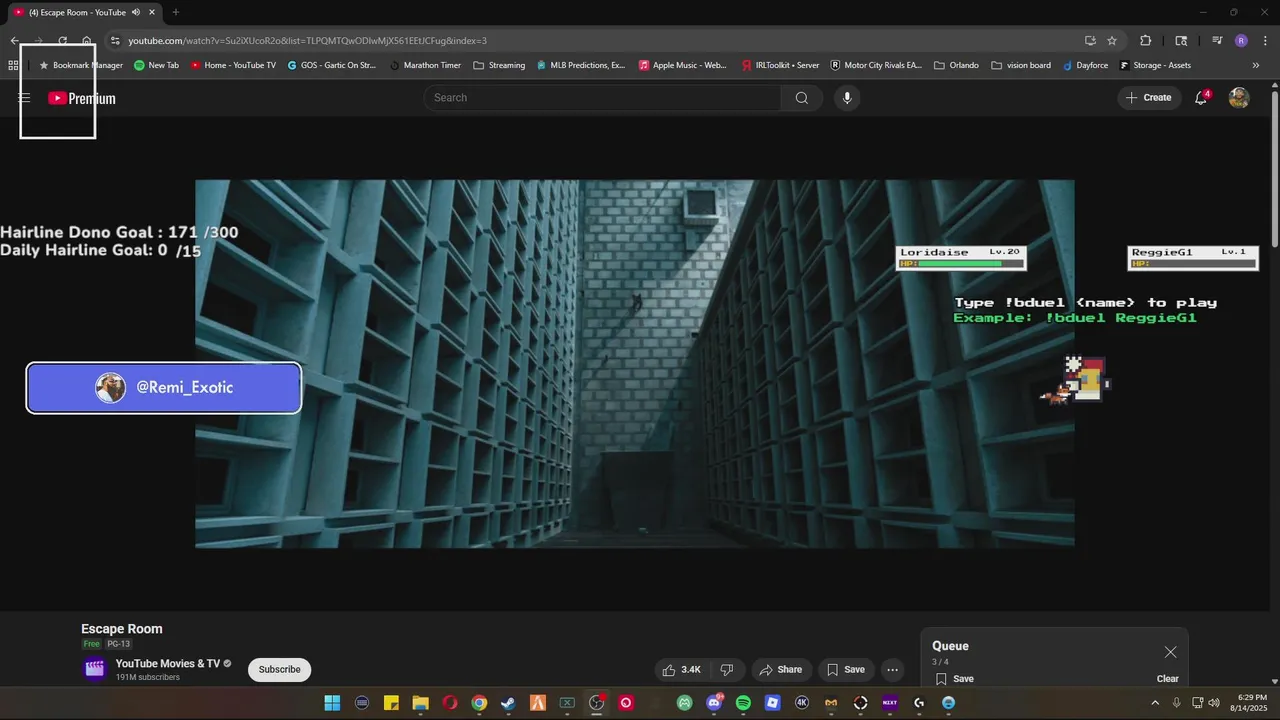Mute the Escape Room tab audio
This screenshot has width=1280, height=720.
pos(136,12)
